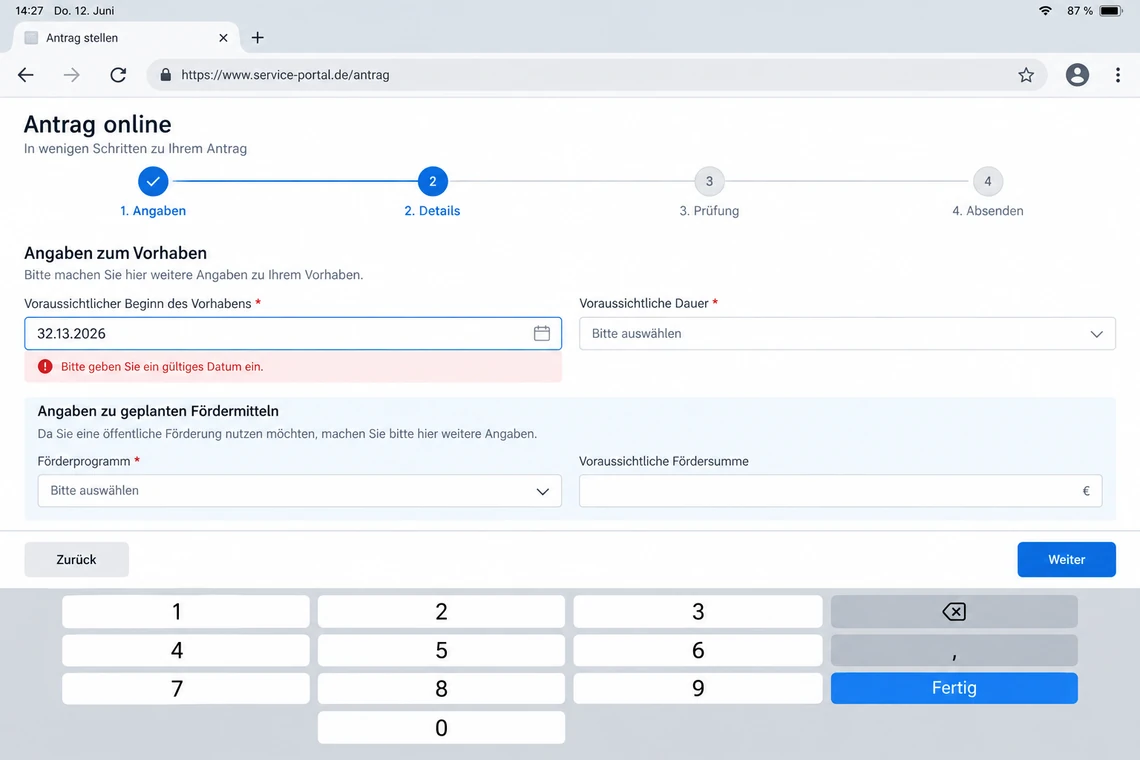
Task: Click the 'Zurück' button
Action: (x=76, y=559)
